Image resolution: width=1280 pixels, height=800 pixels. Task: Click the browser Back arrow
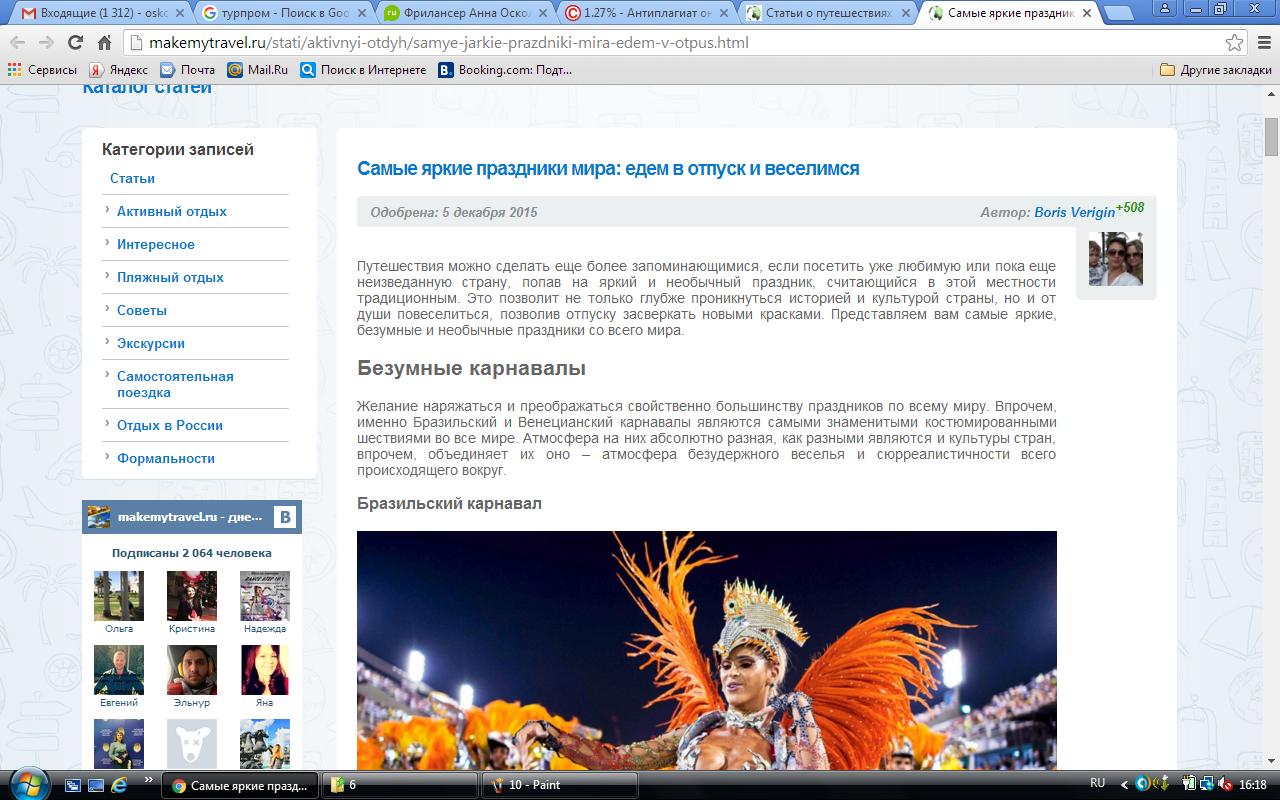[x=18, y=43]
